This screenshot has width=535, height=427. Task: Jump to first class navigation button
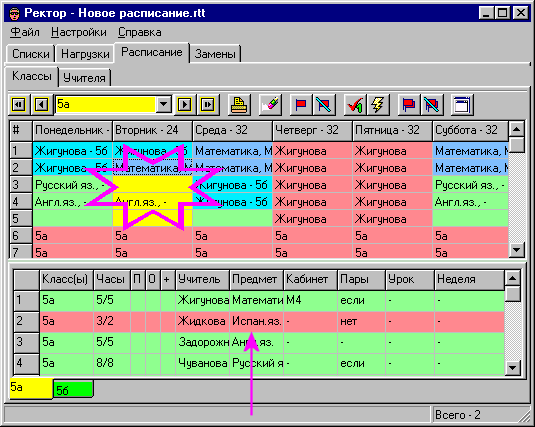pos(18,104)
